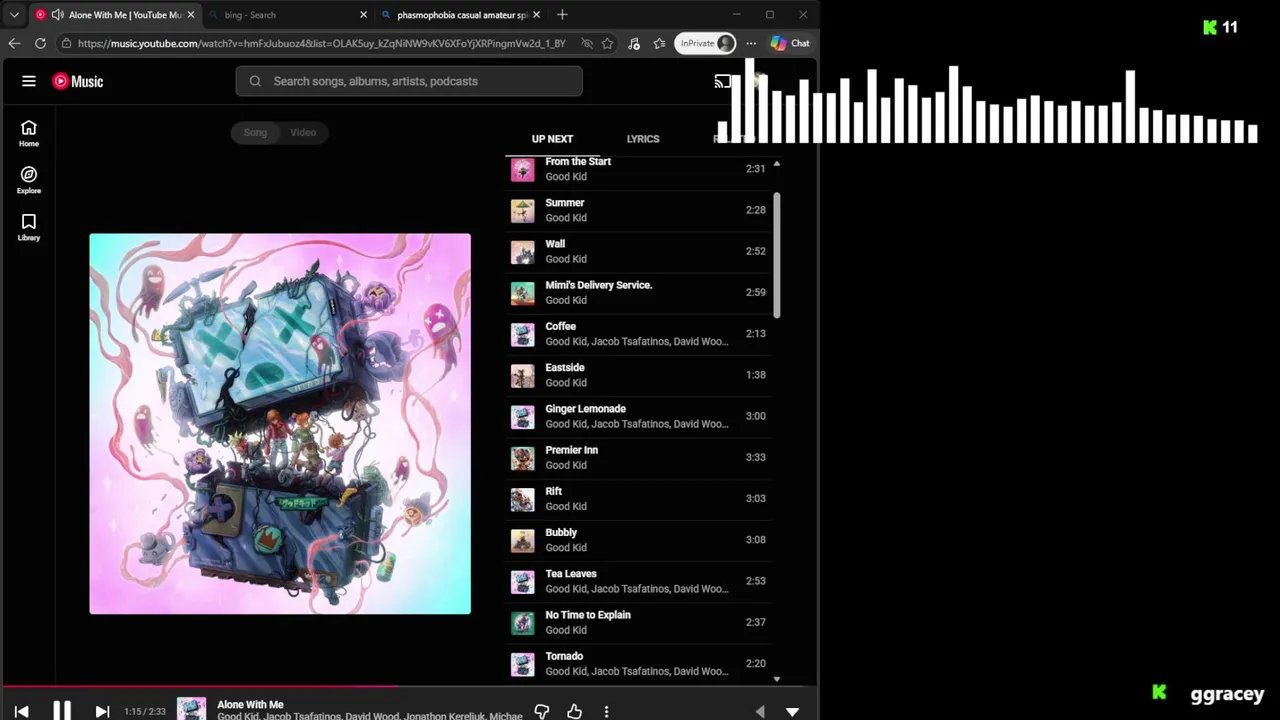Click Alone With Me title in player bar
Viewport: 1280px width, 720px height.
coord(250,704)
